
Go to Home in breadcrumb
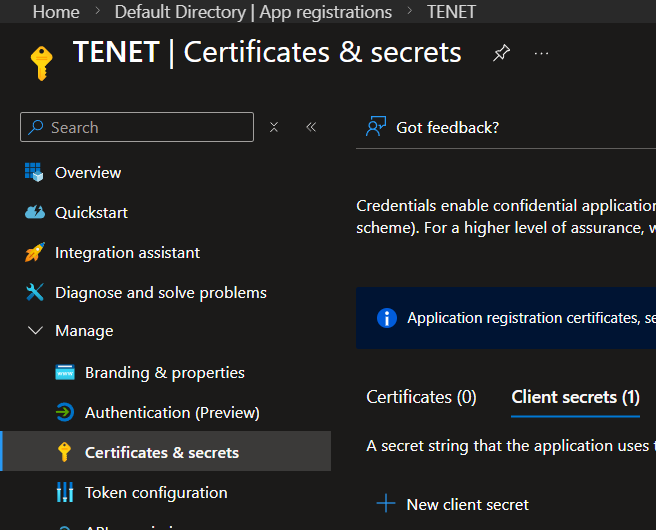coord(56,12)
